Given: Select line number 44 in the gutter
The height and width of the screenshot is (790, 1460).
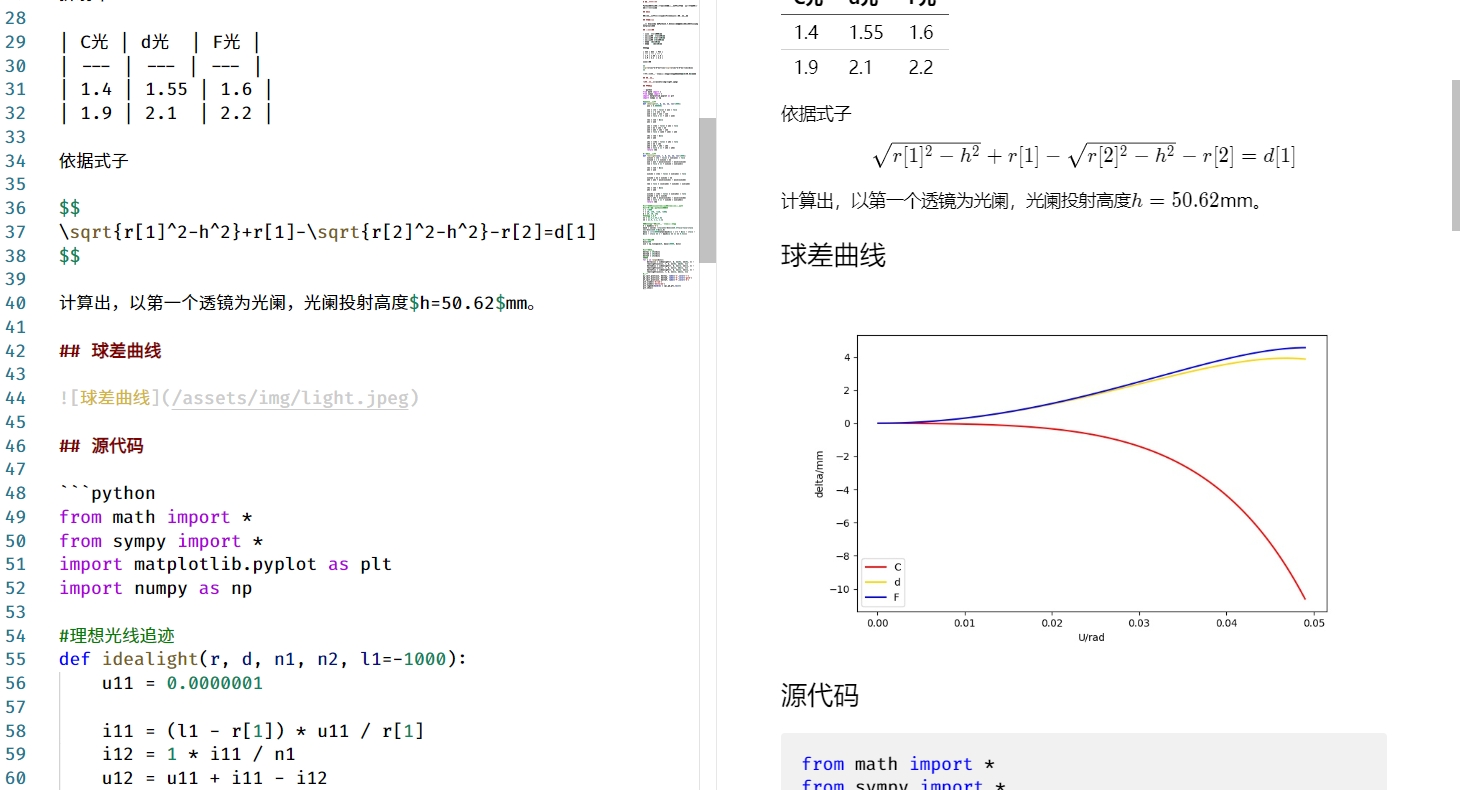Looking at the screenshot, I should click(x=16, y=398).
